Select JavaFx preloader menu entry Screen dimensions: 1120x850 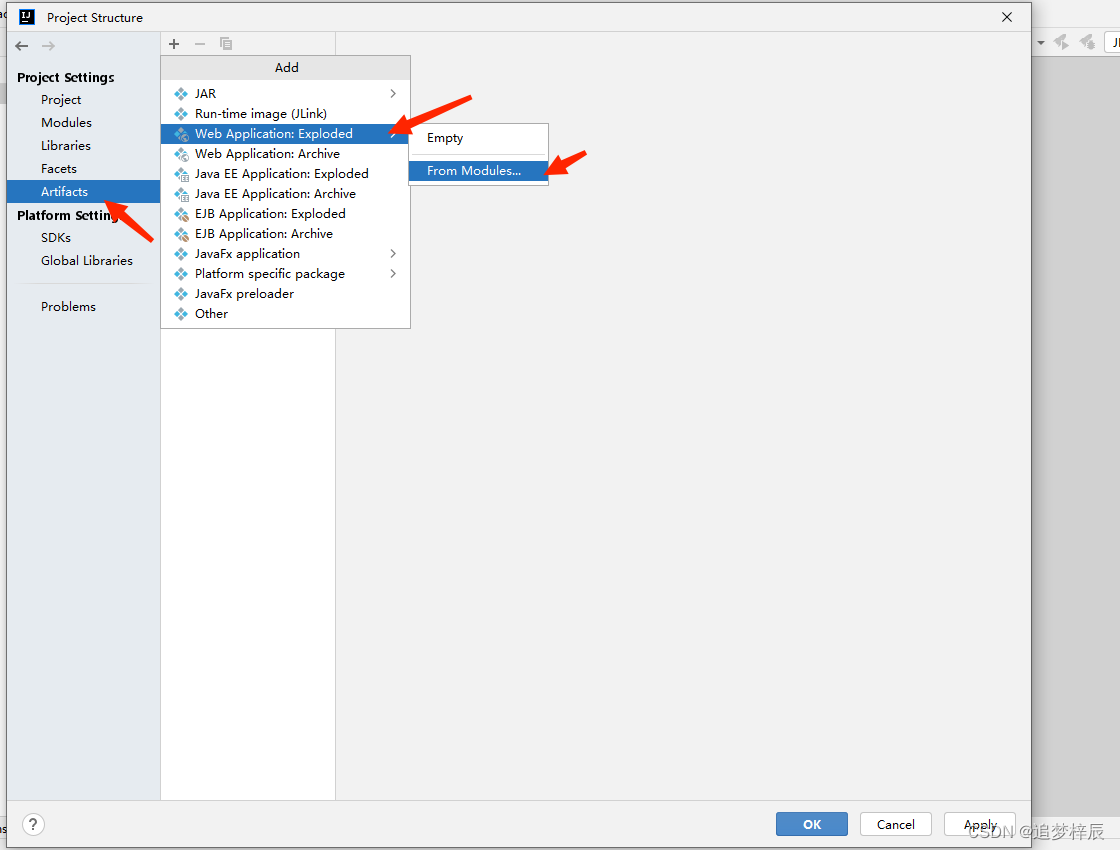tap(286, 294)
